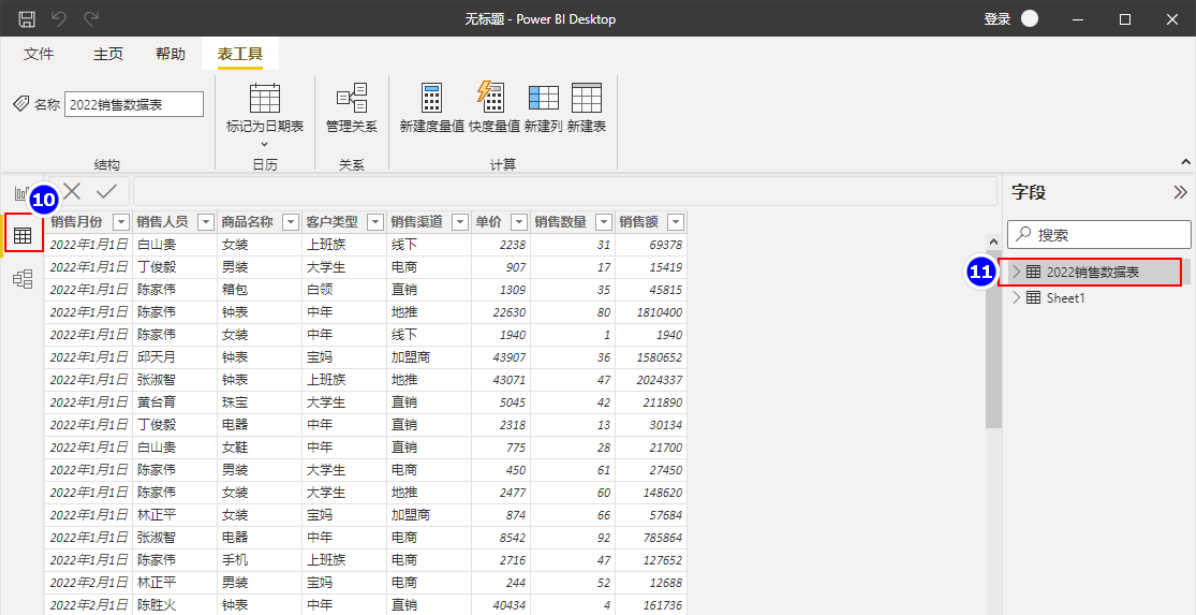The height and width of the screenshot is (615, 1196).
Task: Open the 文件 menu
Action: click(x=38, y=54)
